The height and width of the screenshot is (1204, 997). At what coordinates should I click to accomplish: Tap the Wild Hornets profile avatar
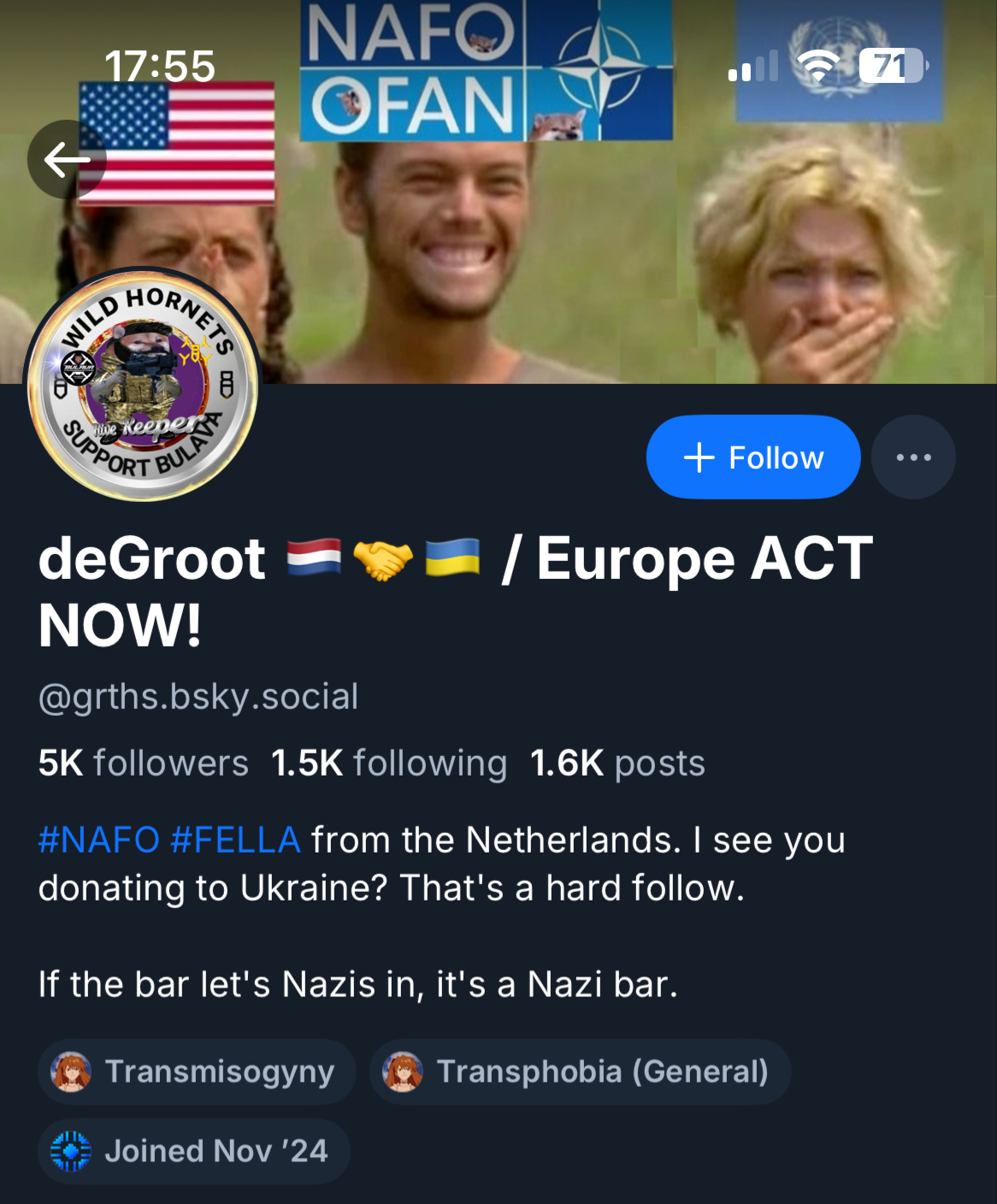click(142, 384)
